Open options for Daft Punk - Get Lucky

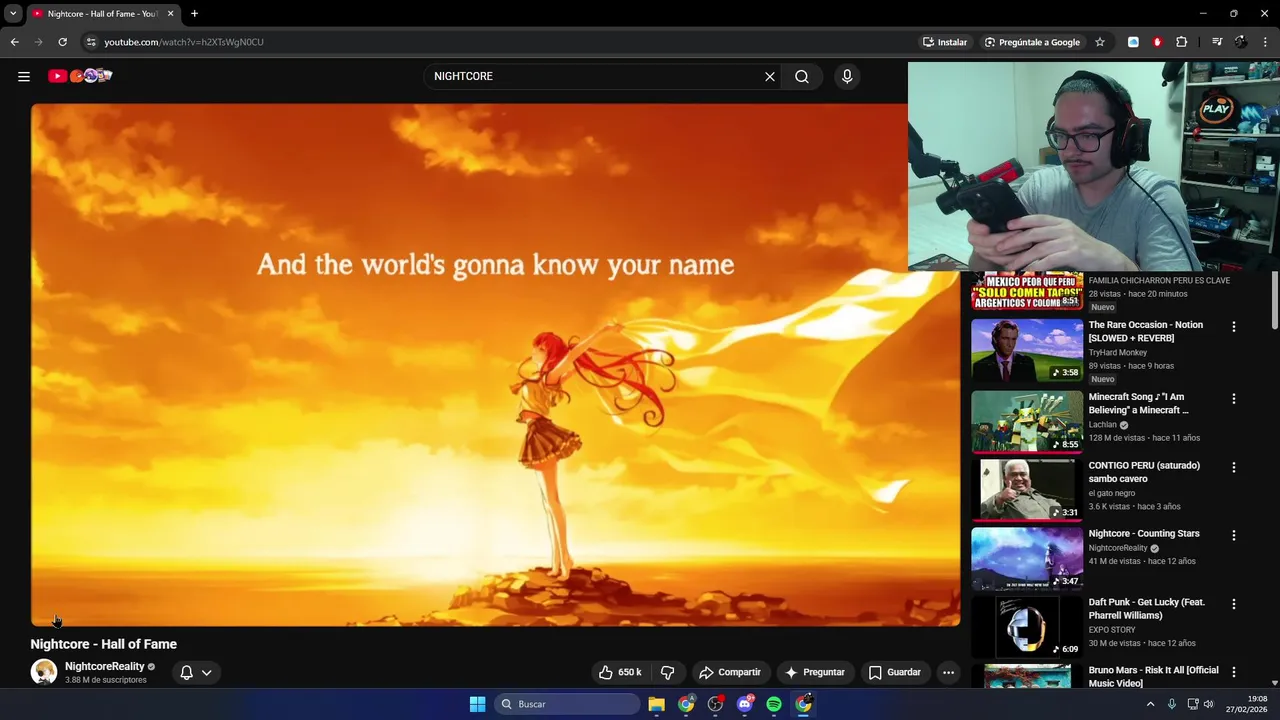tap(1233, 604)
